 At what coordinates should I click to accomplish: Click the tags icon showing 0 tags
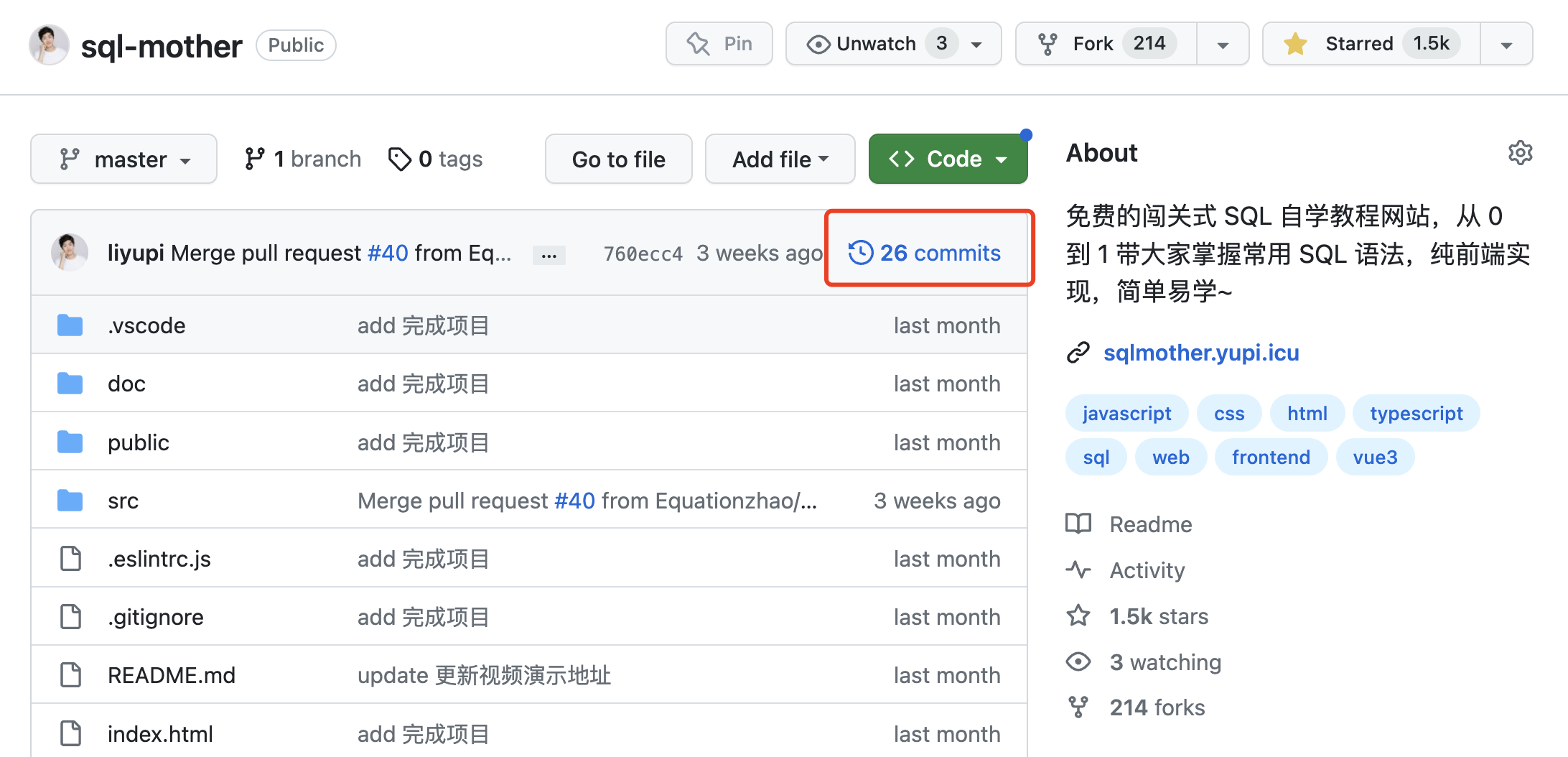click(x=401, y=159)
